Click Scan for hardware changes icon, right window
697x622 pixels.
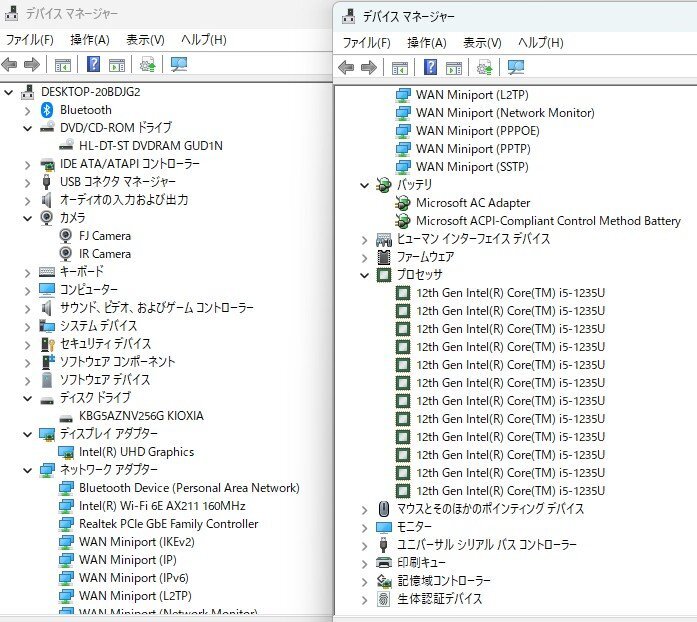coord(516,68)
